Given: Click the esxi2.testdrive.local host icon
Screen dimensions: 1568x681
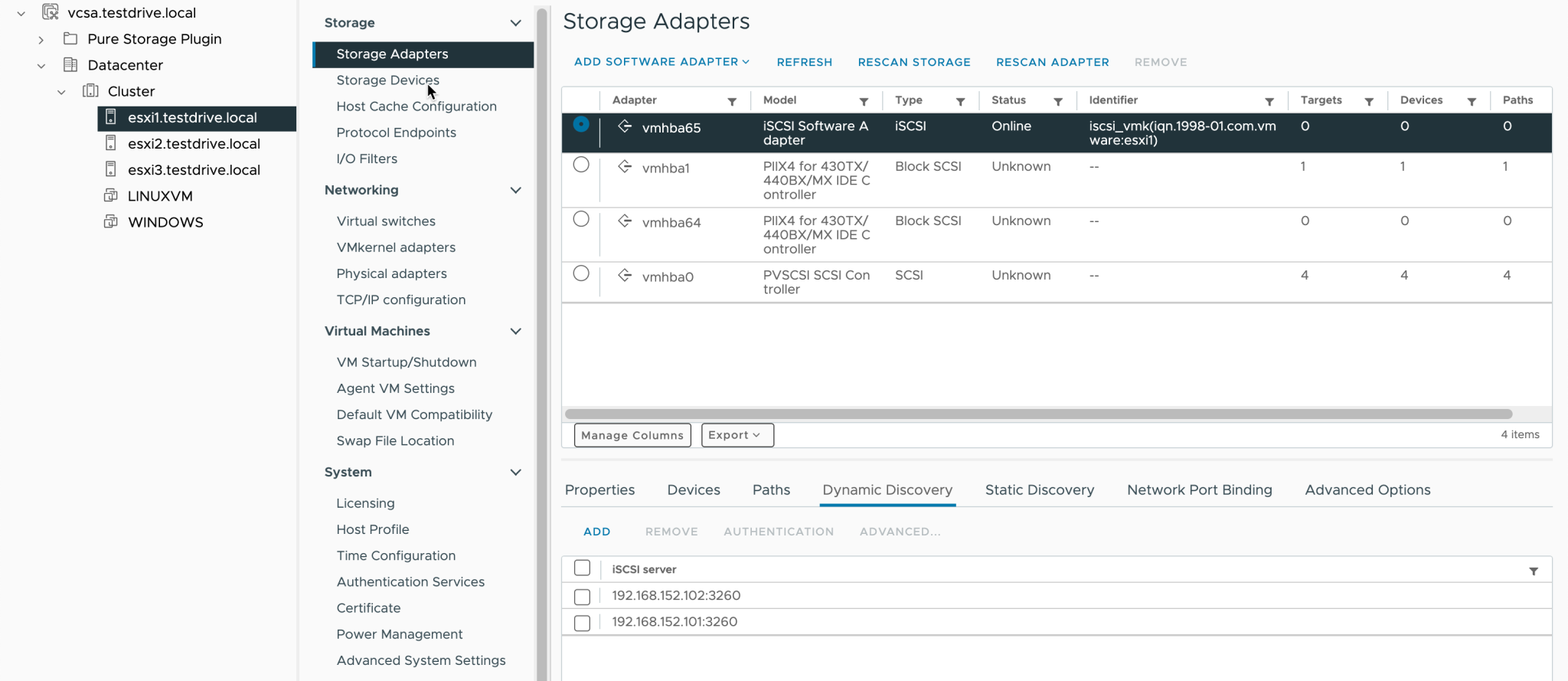Looking at the screenshot, I should point(111,143).
